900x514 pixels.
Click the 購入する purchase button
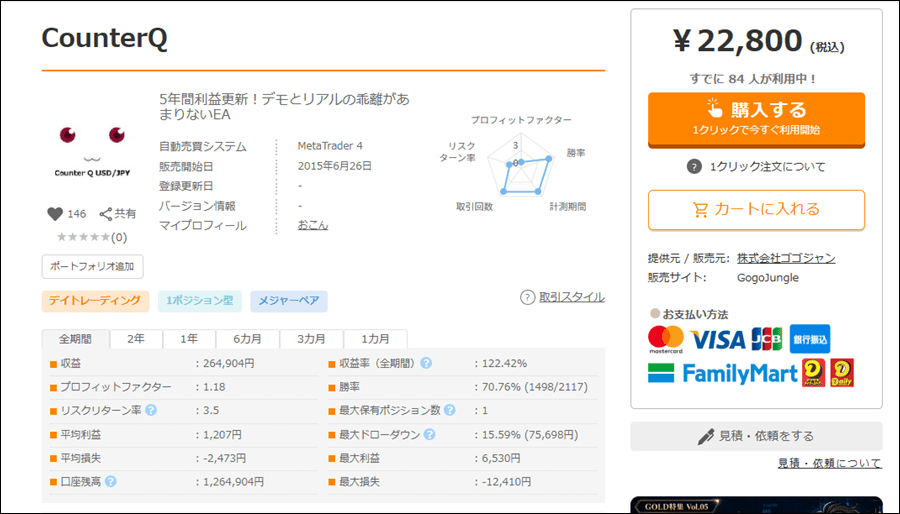coord(756,119)
